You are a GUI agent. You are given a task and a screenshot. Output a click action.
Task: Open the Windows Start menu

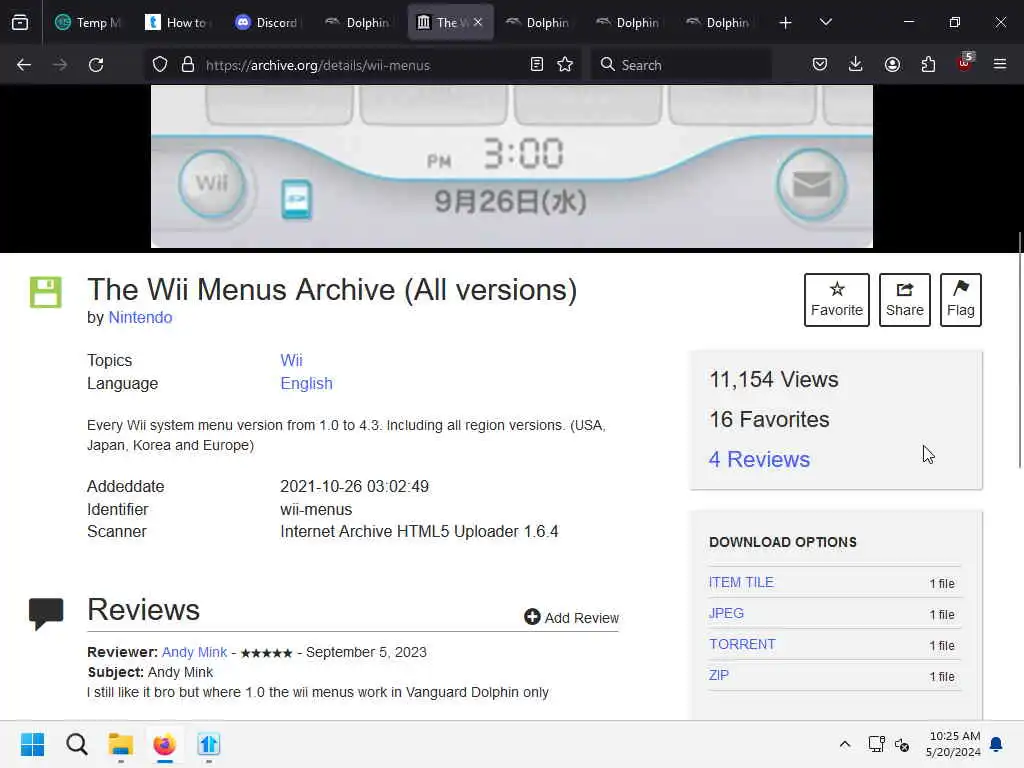(x=33, y=744)
